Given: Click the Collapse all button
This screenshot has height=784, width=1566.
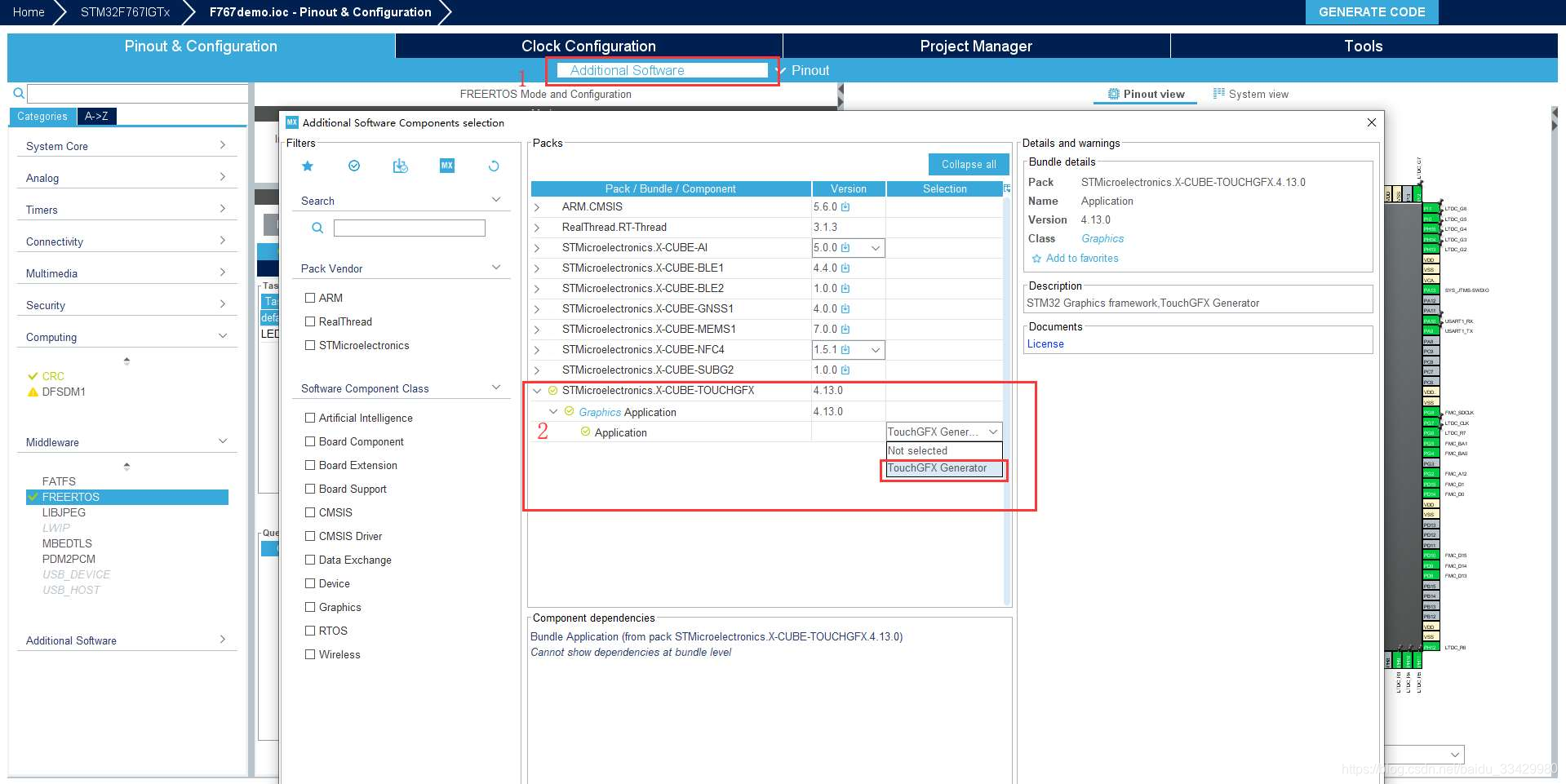Looking at the screenshot, I should coord(969,164).
